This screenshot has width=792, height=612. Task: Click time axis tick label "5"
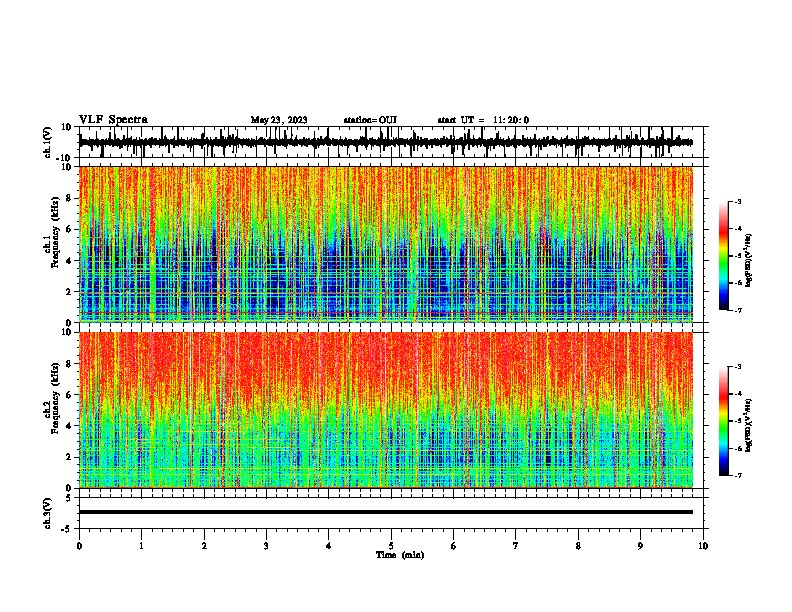(391, 546)
